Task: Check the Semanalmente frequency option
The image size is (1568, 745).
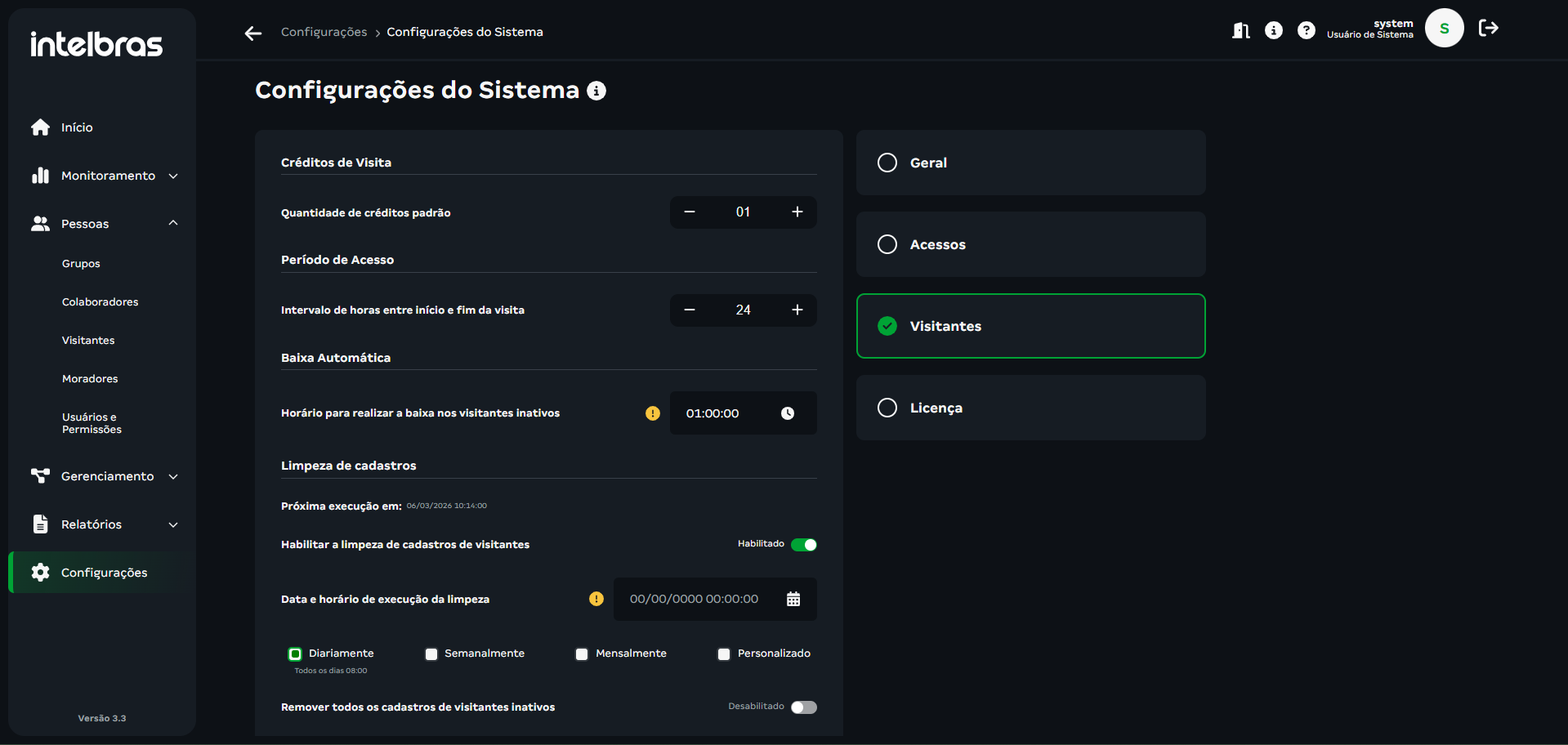Action: point(431,654)
